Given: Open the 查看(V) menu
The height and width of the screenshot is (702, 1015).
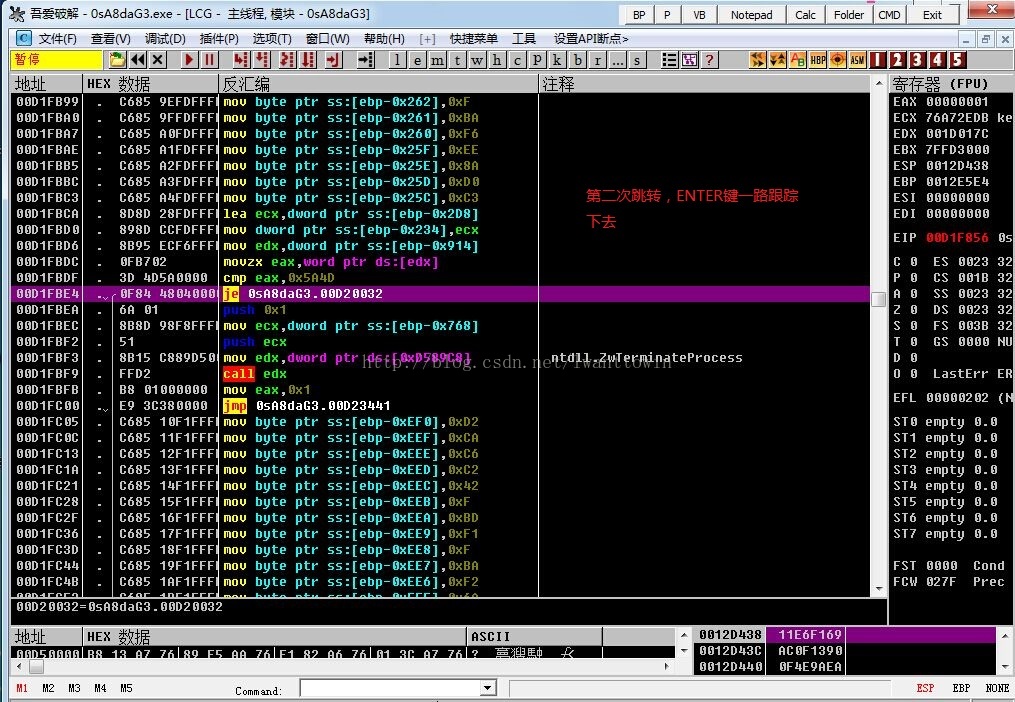Looking at the screenshot, I should tap(111, 39).
